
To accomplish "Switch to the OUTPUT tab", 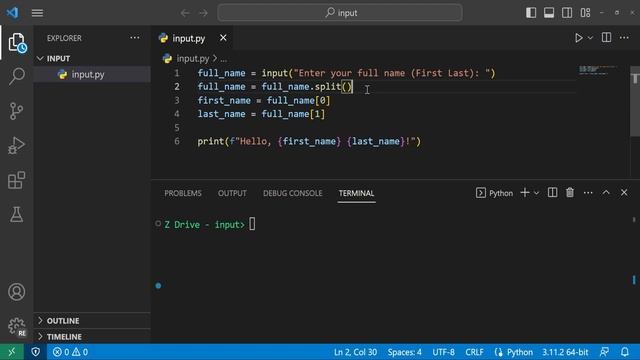I will point(232,193).
